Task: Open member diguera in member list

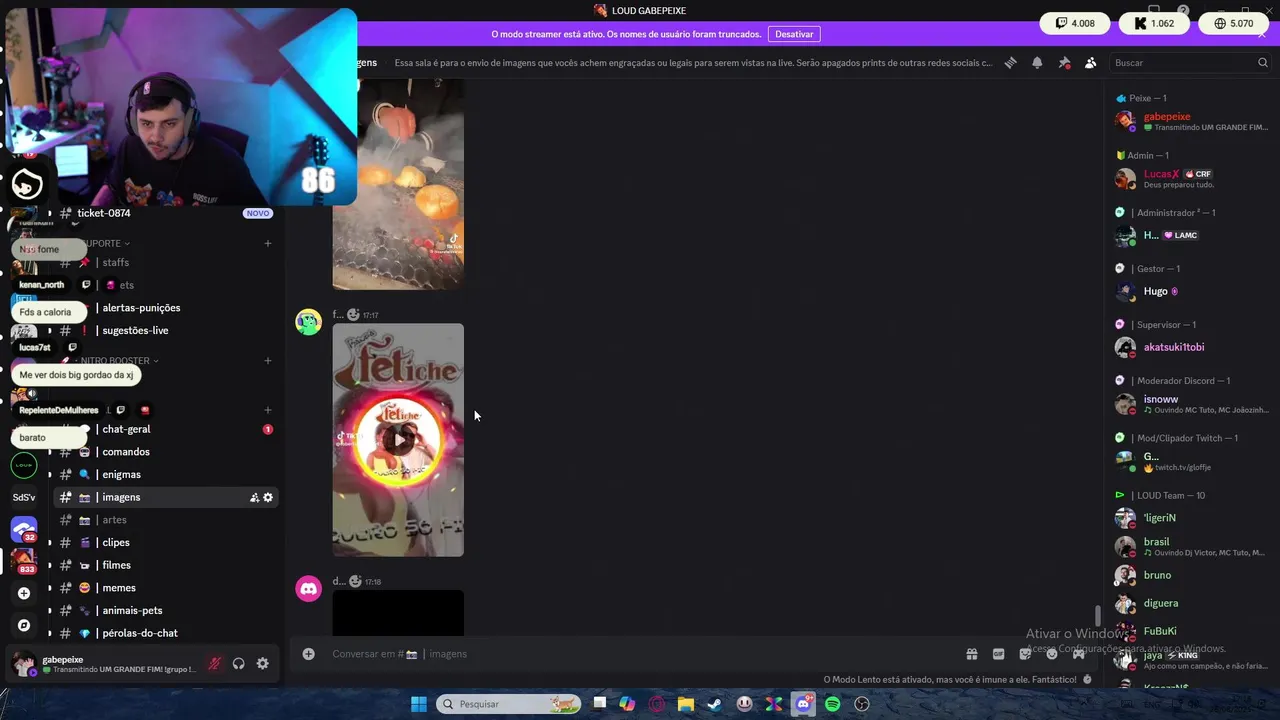Action: [x=1194, y=603]
